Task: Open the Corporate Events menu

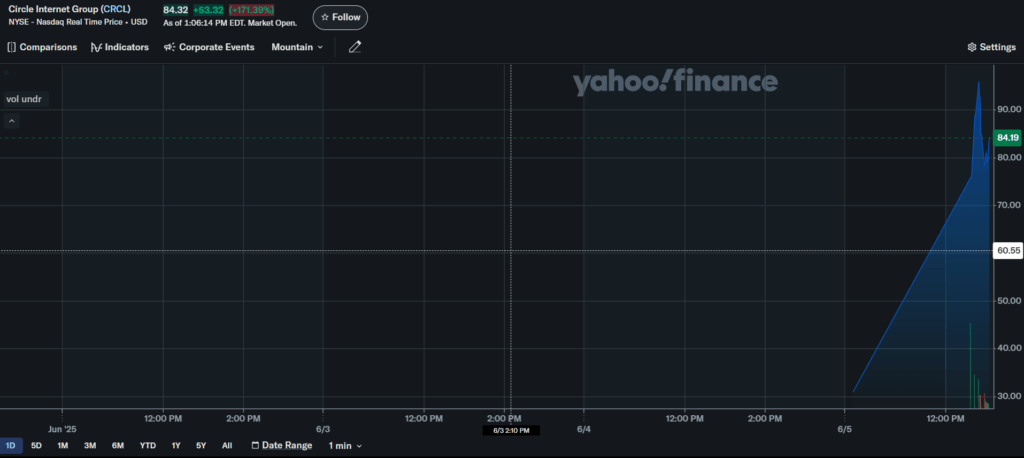Action: tap(209, 47)
